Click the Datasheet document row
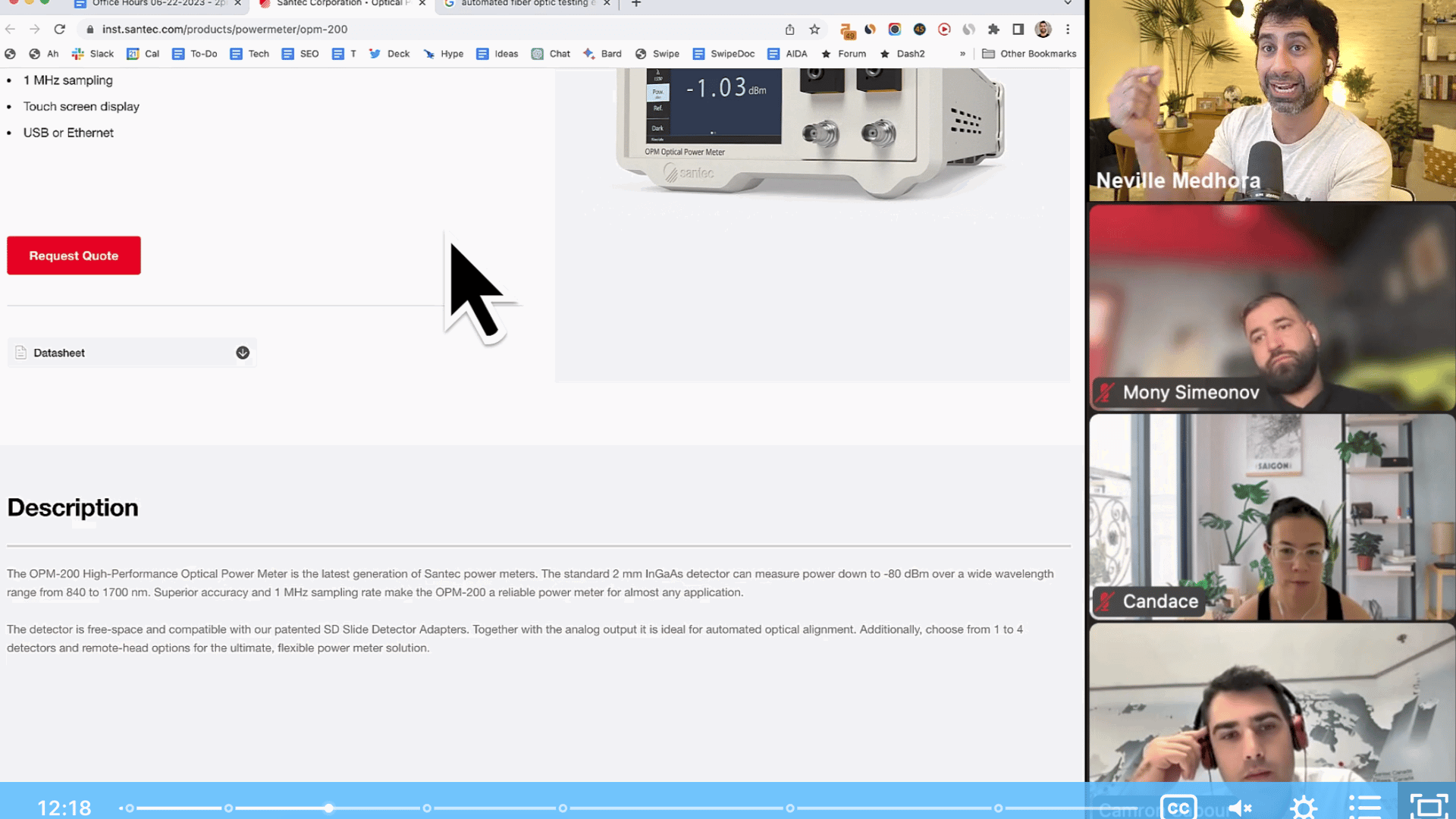This screenshot has height=819, width=1456. (x=132, y=353)
